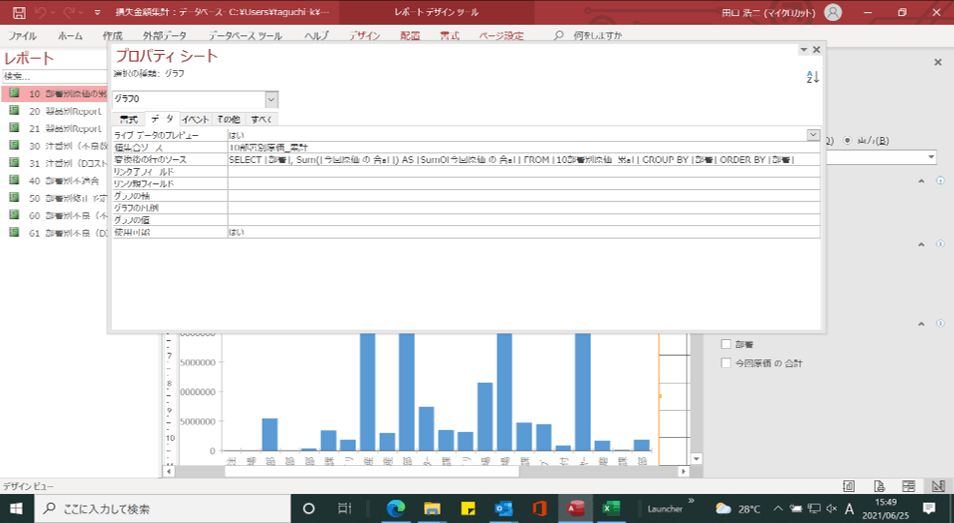The height and width of the screenshot is (523, 954).
Task: Open Task View from taskbar
Action: coord(344,508)
